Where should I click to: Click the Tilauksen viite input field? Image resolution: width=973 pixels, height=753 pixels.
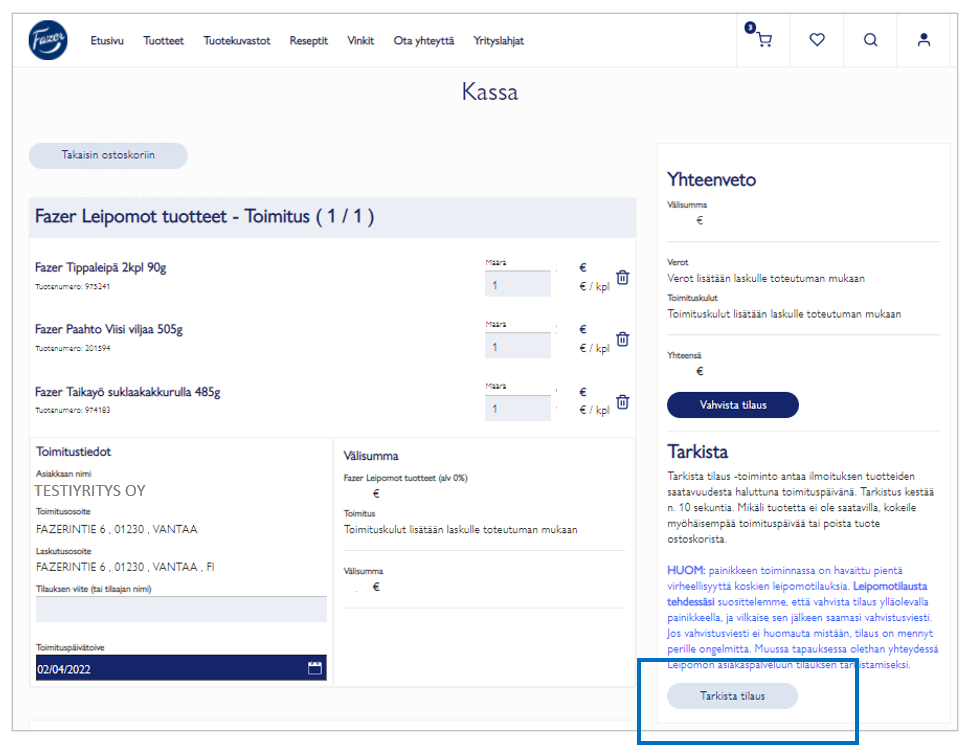point(181,609)
